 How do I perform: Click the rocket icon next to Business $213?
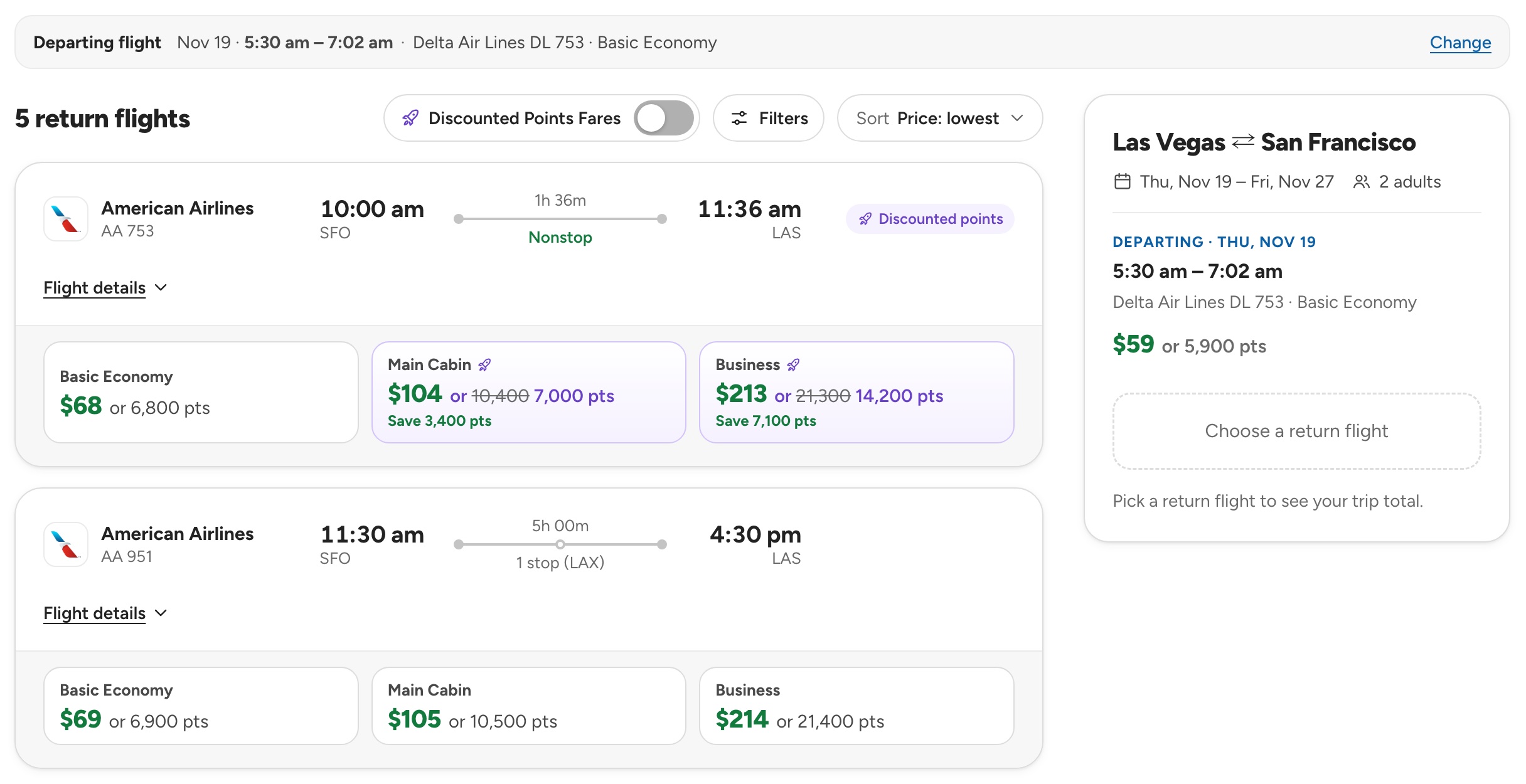coord(793,364)
